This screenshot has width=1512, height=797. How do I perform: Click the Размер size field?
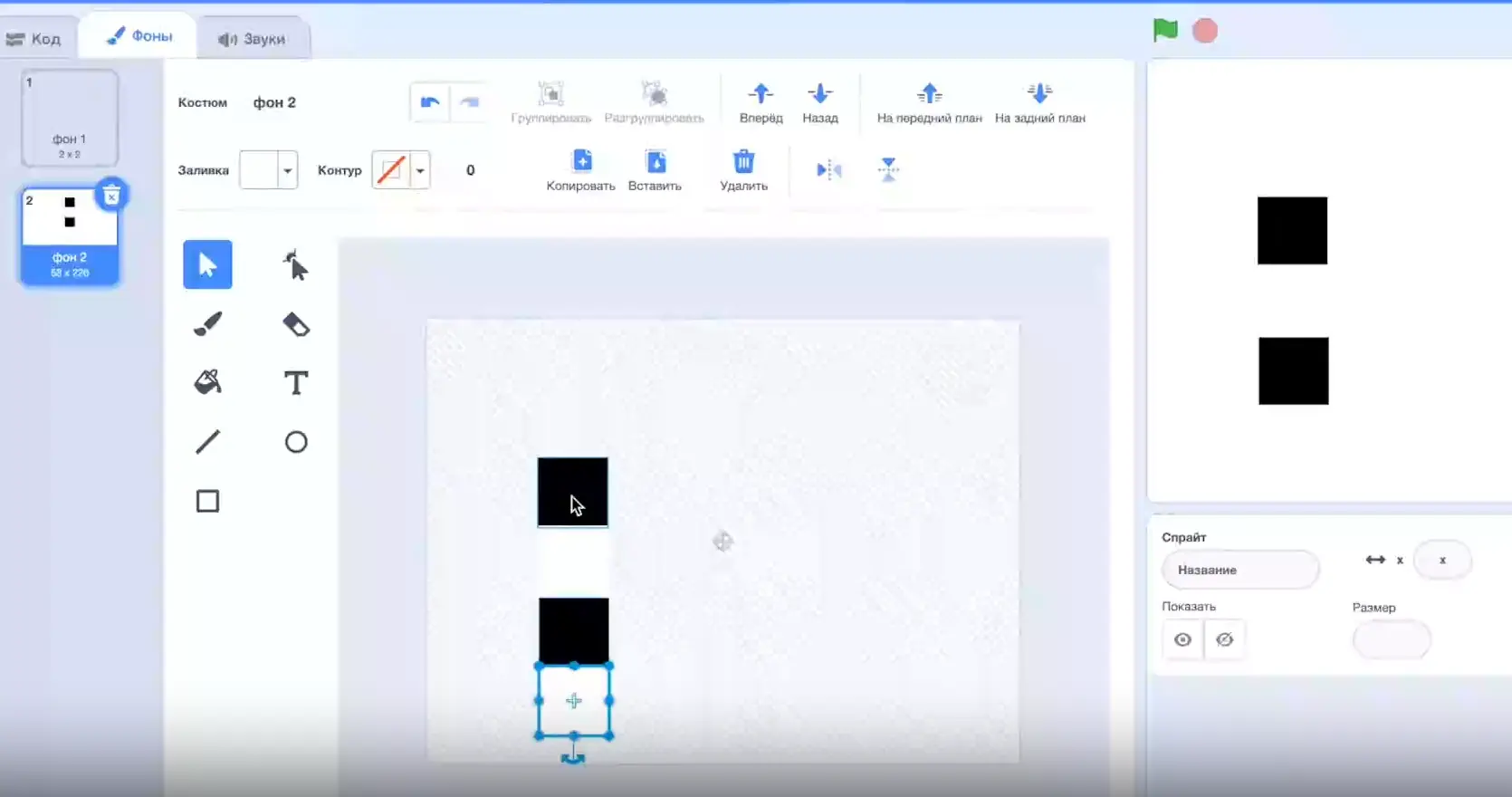[x=1392, y=640]
